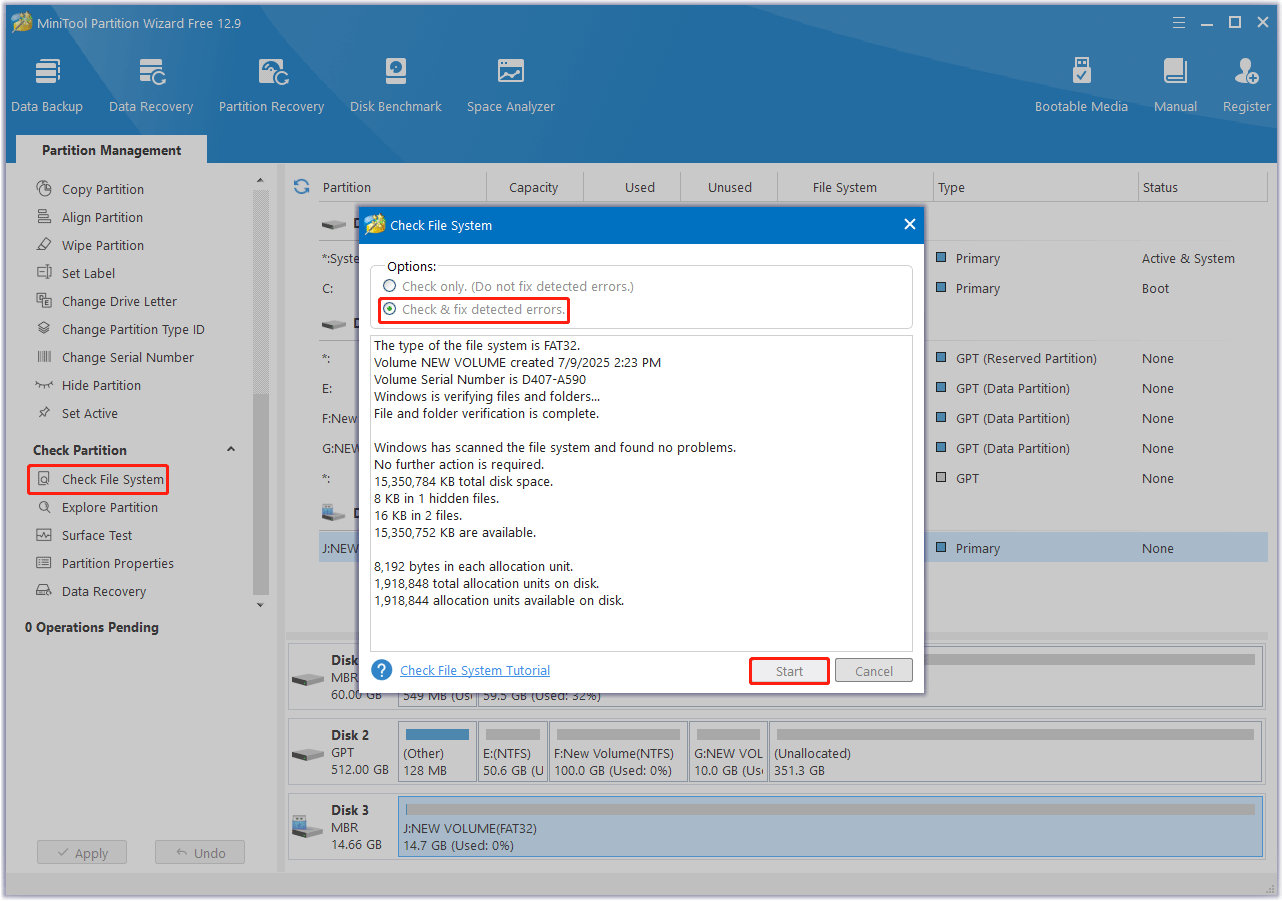Sort by the Unused column header

[x=730, y=187]
